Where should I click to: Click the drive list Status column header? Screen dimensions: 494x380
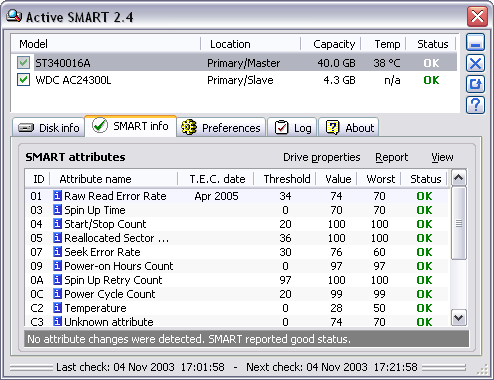coord(431,44)
